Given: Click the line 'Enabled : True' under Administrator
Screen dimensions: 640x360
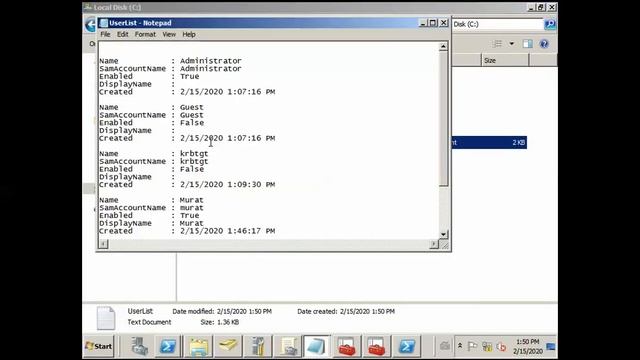Looking at the screenshot, I should click(149, 76).
